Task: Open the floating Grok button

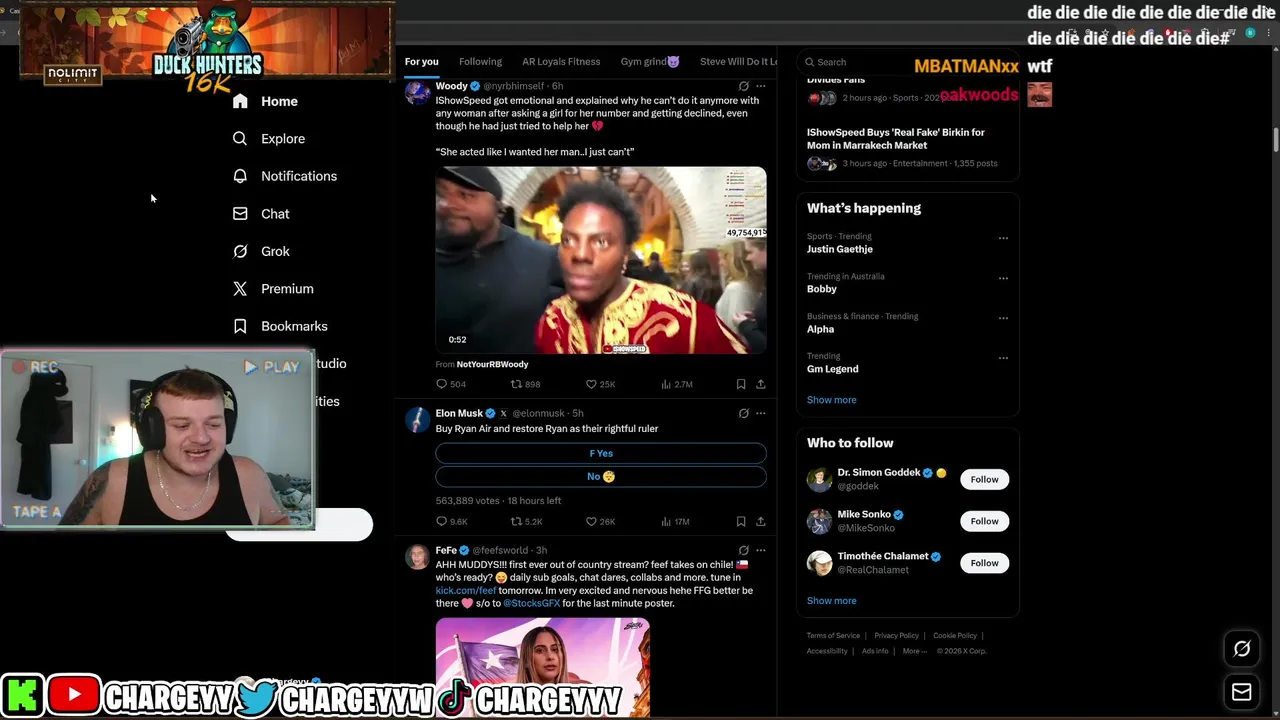Action: pos(1242,649)
